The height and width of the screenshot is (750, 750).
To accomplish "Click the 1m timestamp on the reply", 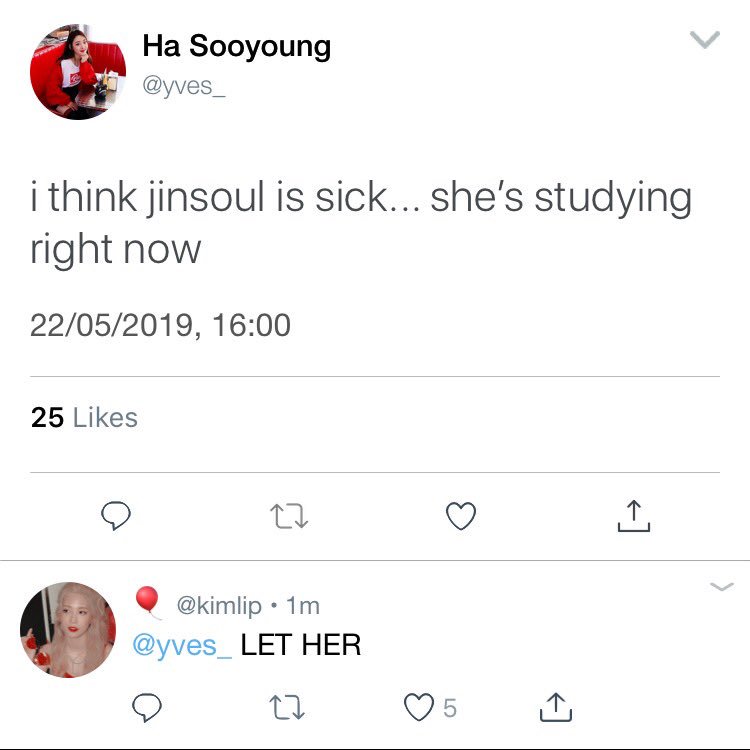I will tap(303, 606).
